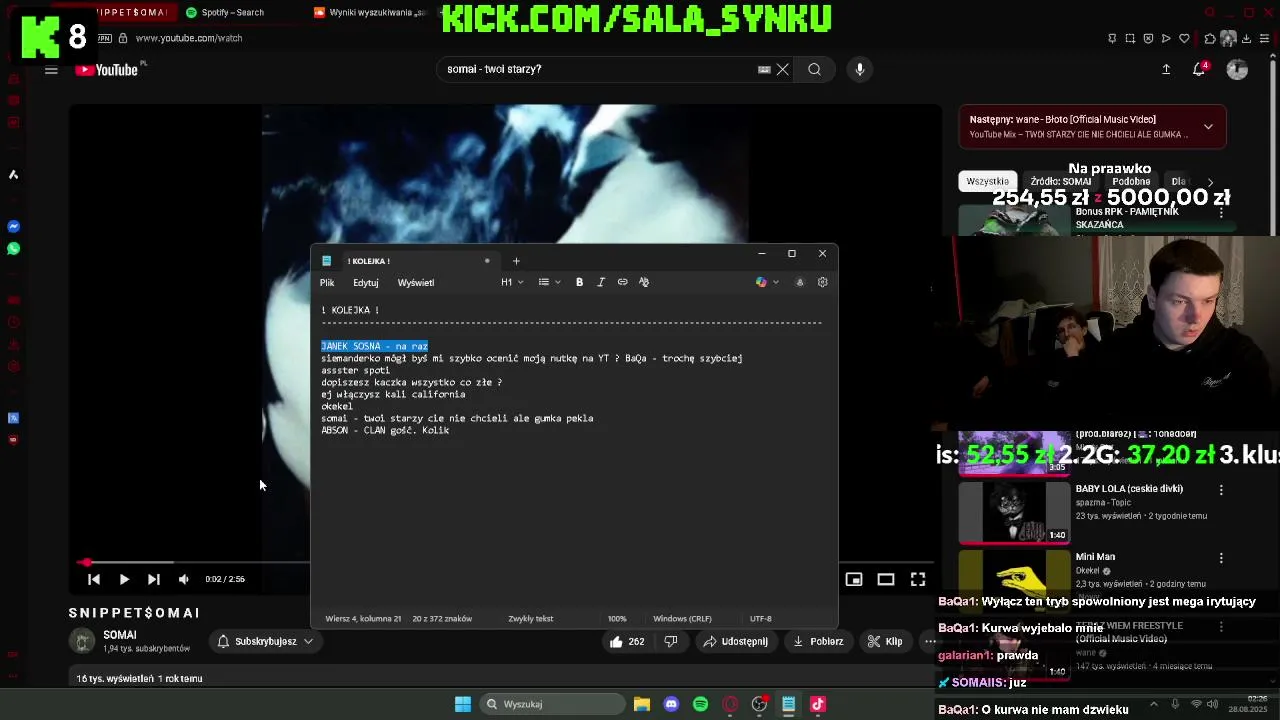
Task: Show more filter chips with the arrow
Action: pyautogui.click(x=1210, y=182)
